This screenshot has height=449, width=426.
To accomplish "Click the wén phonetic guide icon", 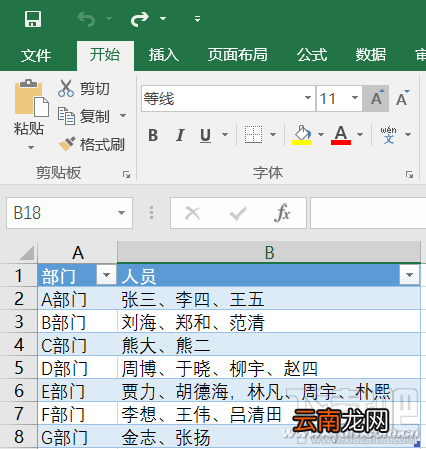I will click(x=389, y=135).
